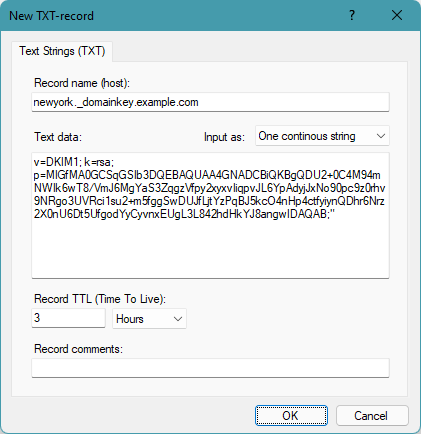Click the Record TTL (Time To Live) label
Viewport: 421px width, 434px height.
coord(100,299)
